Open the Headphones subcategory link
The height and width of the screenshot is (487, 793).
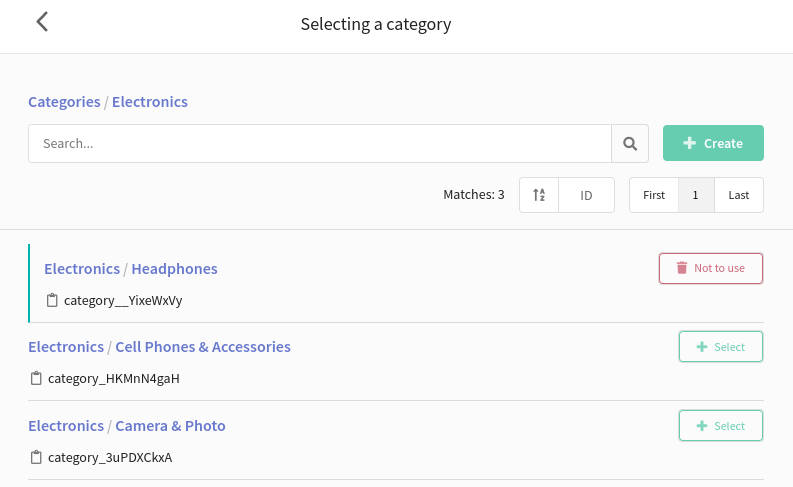[x=174, y=269]
